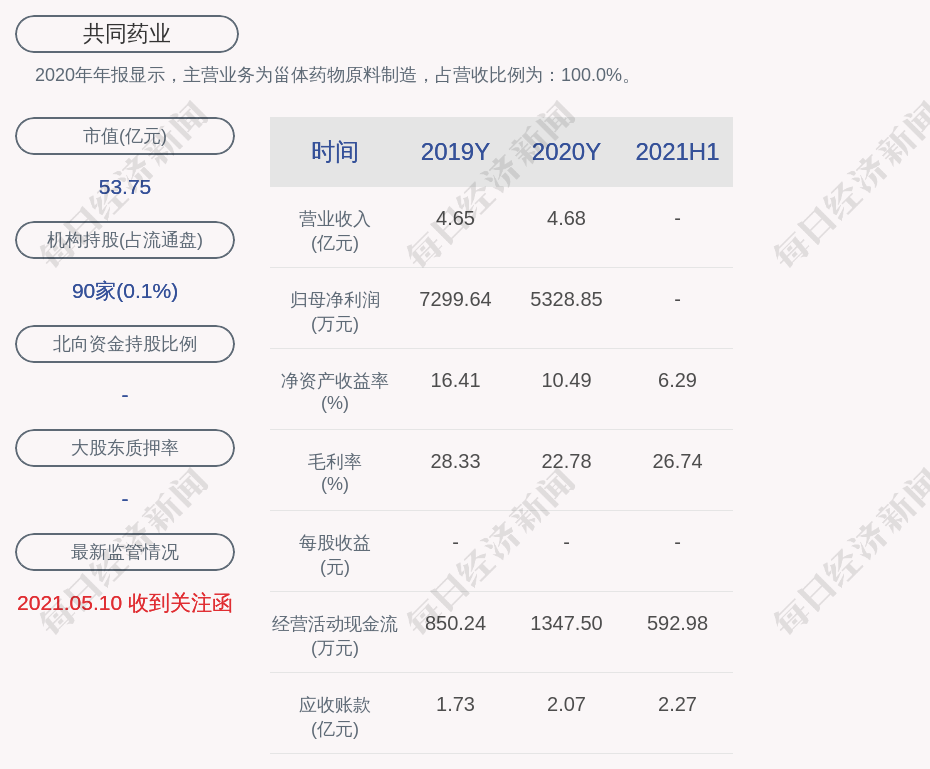Select the 市值(亿元) label pill
Screen dimensions: 930x769
click(125, 136)
